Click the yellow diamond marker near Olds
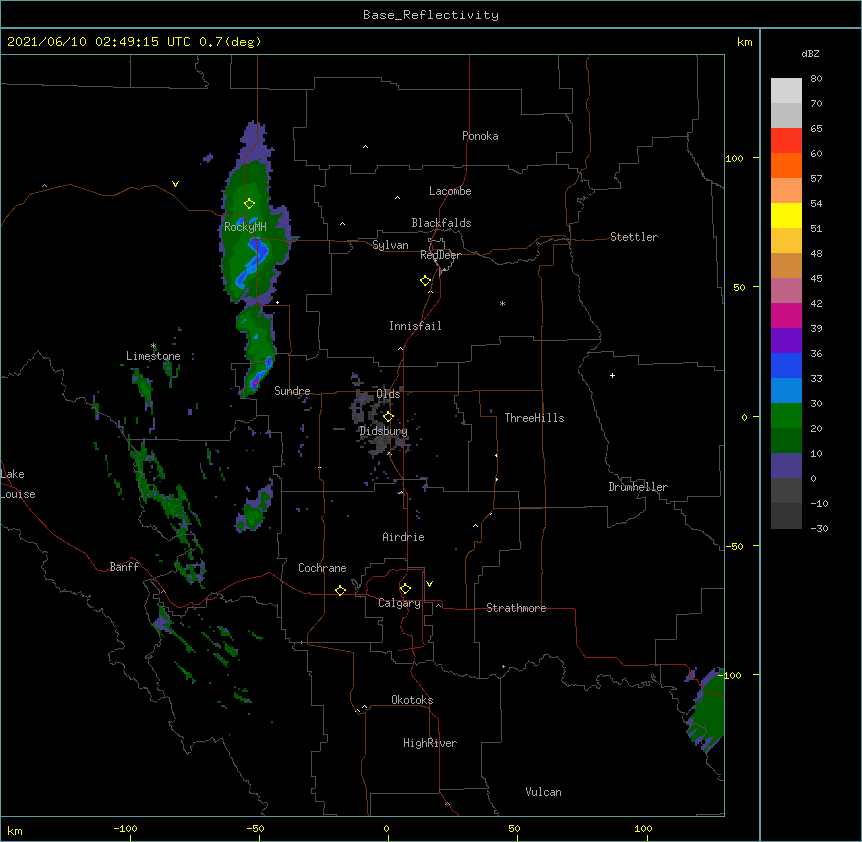This screenshot has width=862, height=842. click(x=388, y=416)
